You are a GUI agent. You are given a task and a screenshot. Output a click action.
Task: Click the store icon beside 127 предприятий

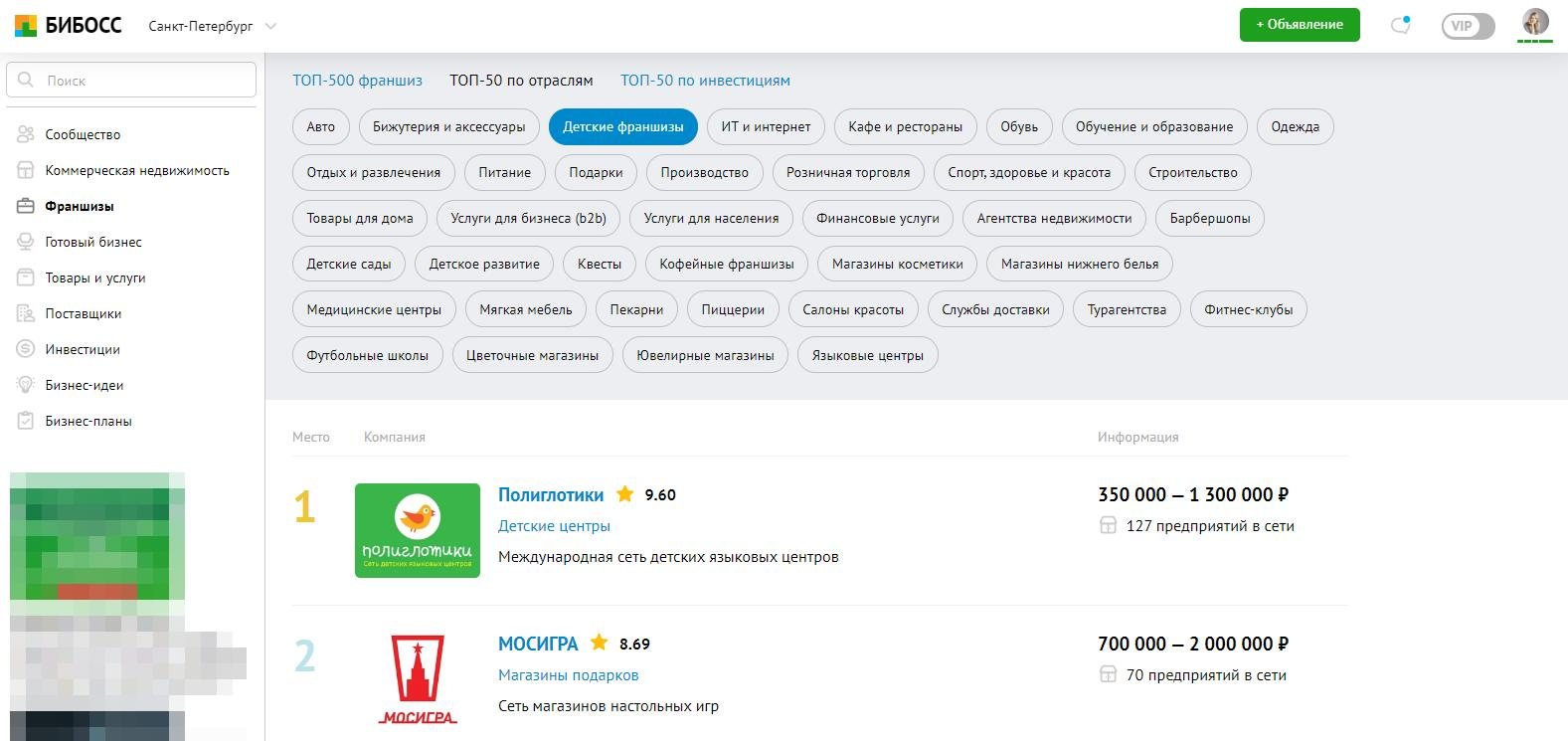pyautogui.click(x=1108, y=525)
